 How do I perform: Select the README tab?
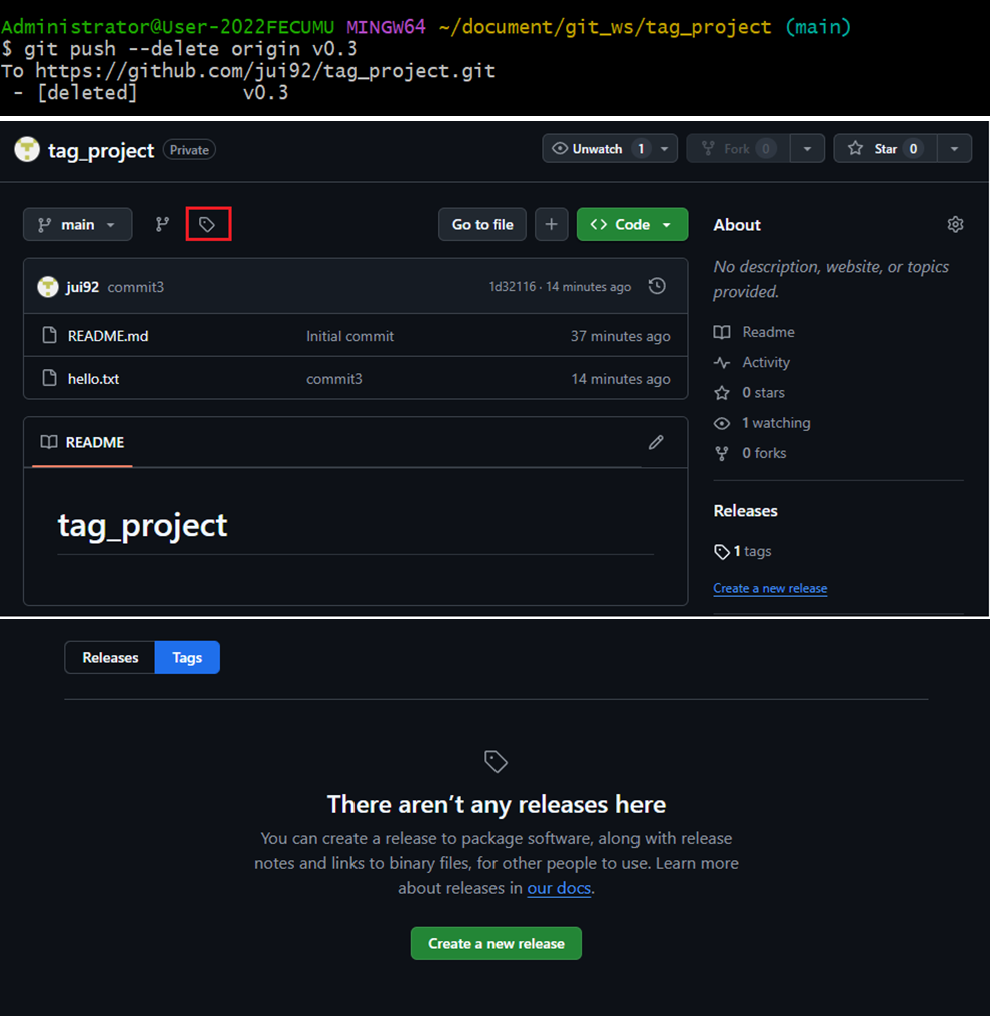coord(82,442)
